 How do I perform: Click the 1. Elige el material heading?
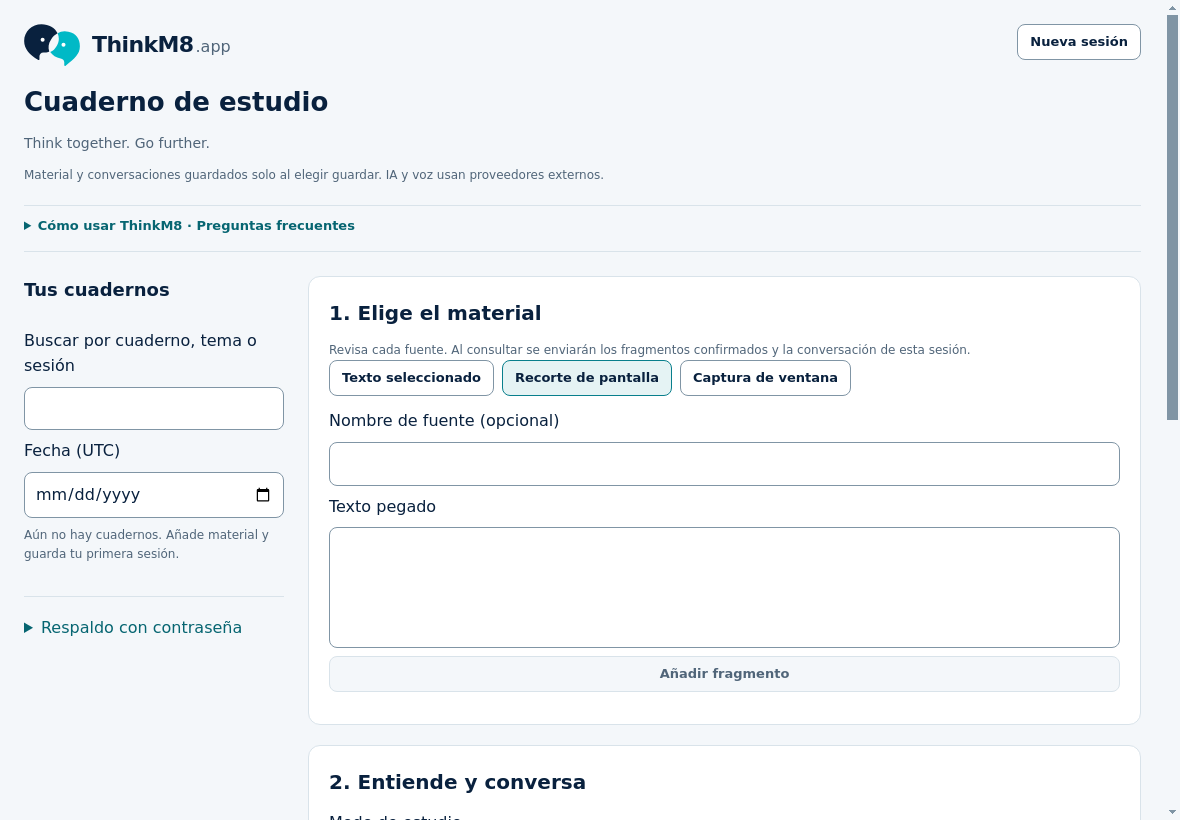tap(435, 313)
